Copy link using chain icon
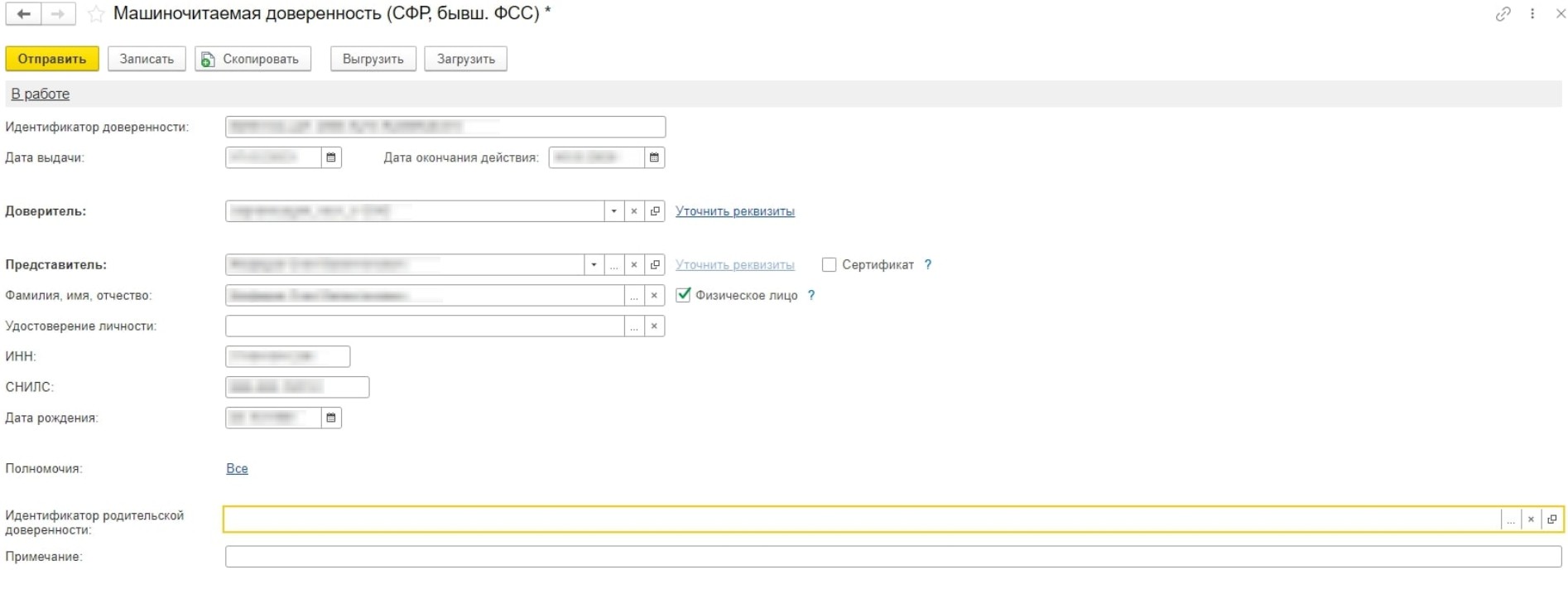Viewport: 1568px width, 604px height. pos(1503,14)
